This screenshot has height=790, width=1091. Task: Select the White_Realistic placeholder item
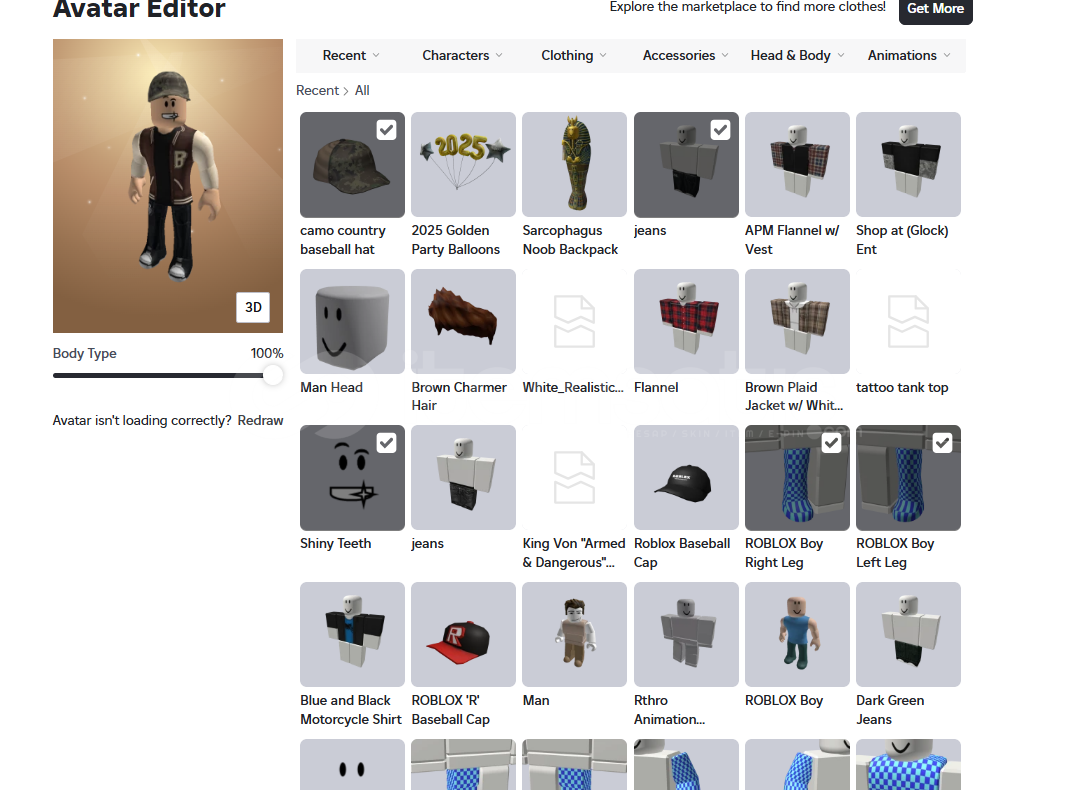pos(574,322)
